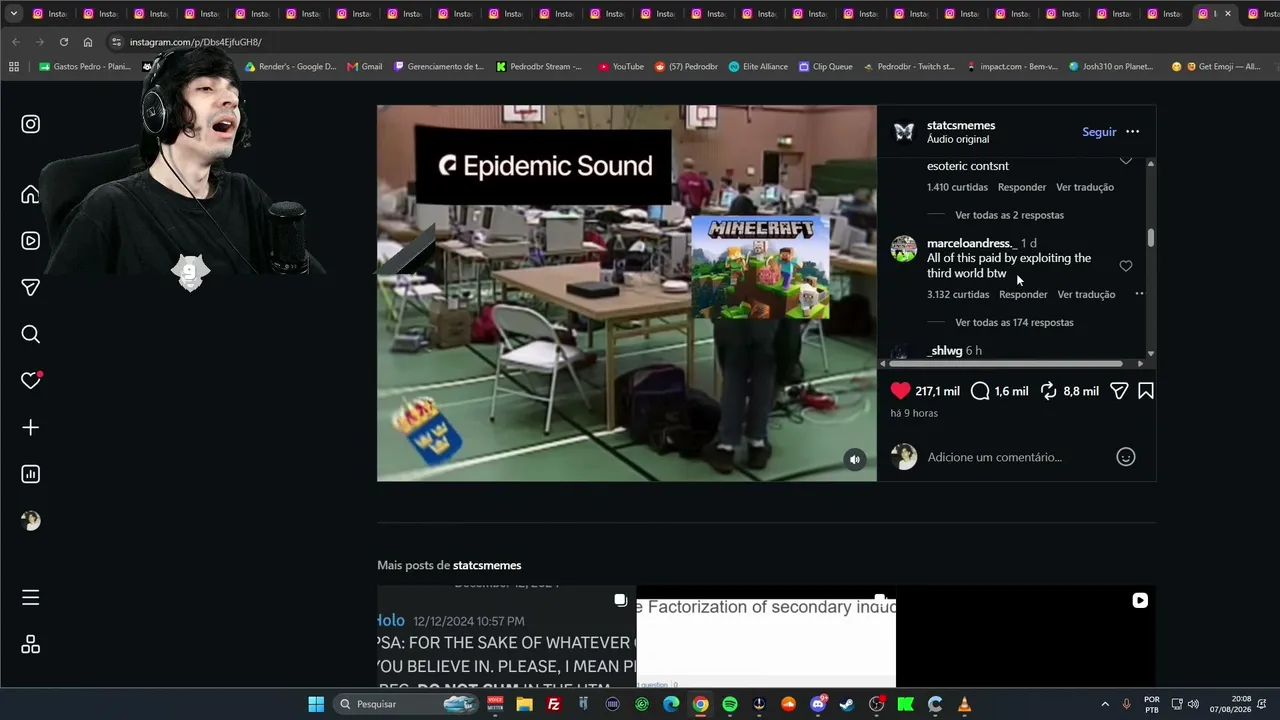Image resolution: width=1280 pixels, height=720 pixels.
Task: Open the 'há 9 horas' post timestamp
Action: coord(914,413)
